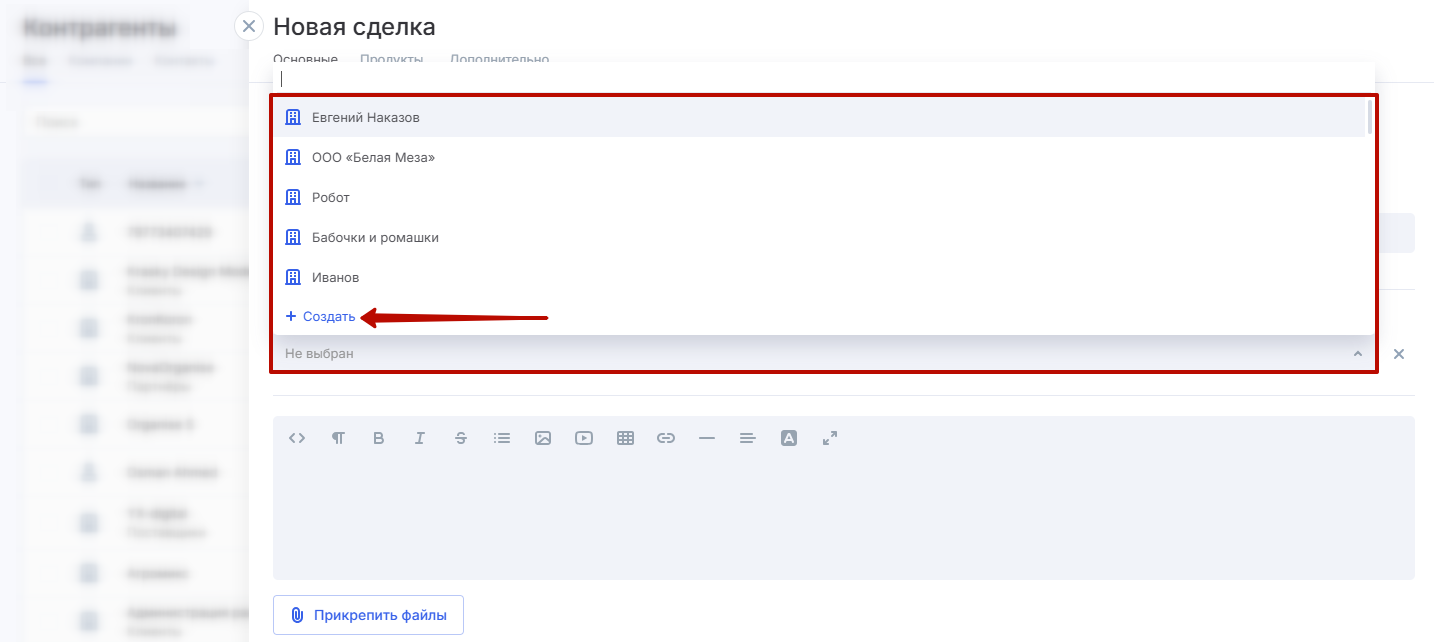Choose 'Бабочки и ромашки' in the list
The width and height of the screenshot is (1434, 642).
click(375, 237)
